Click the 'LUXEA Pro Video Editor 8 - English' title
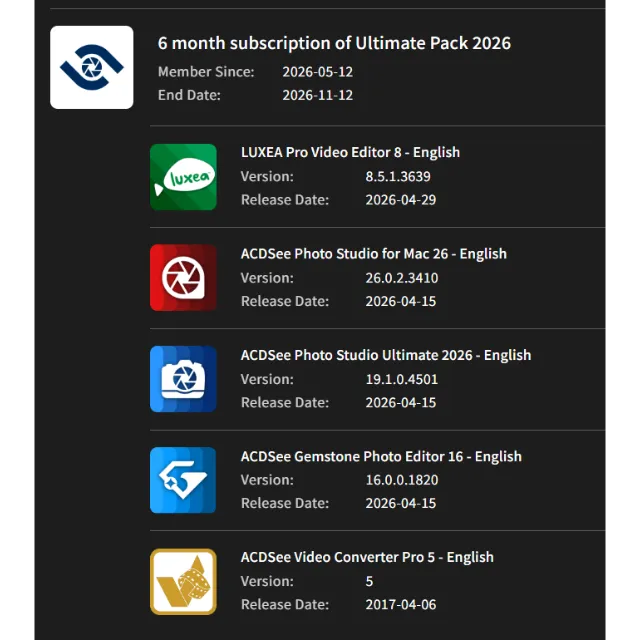 click(x=351, y=152)
